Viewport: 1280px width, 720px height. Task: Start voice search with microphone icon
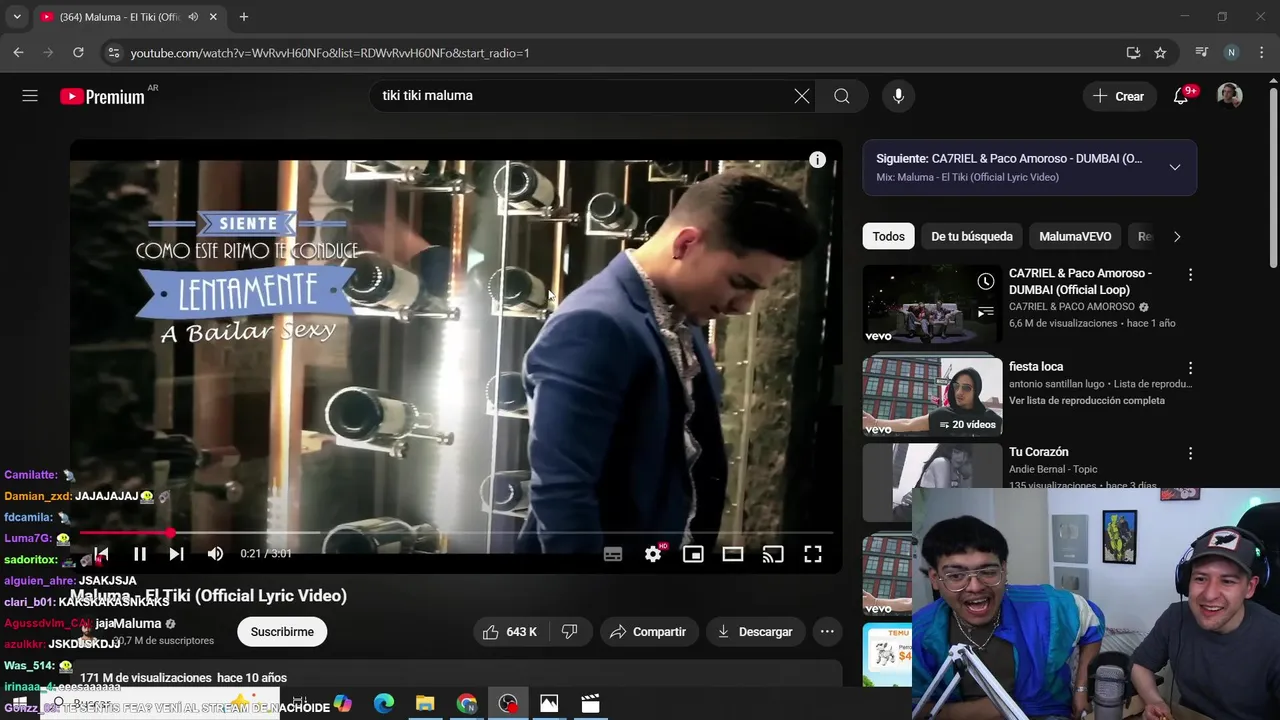click(x=898, y=96)
